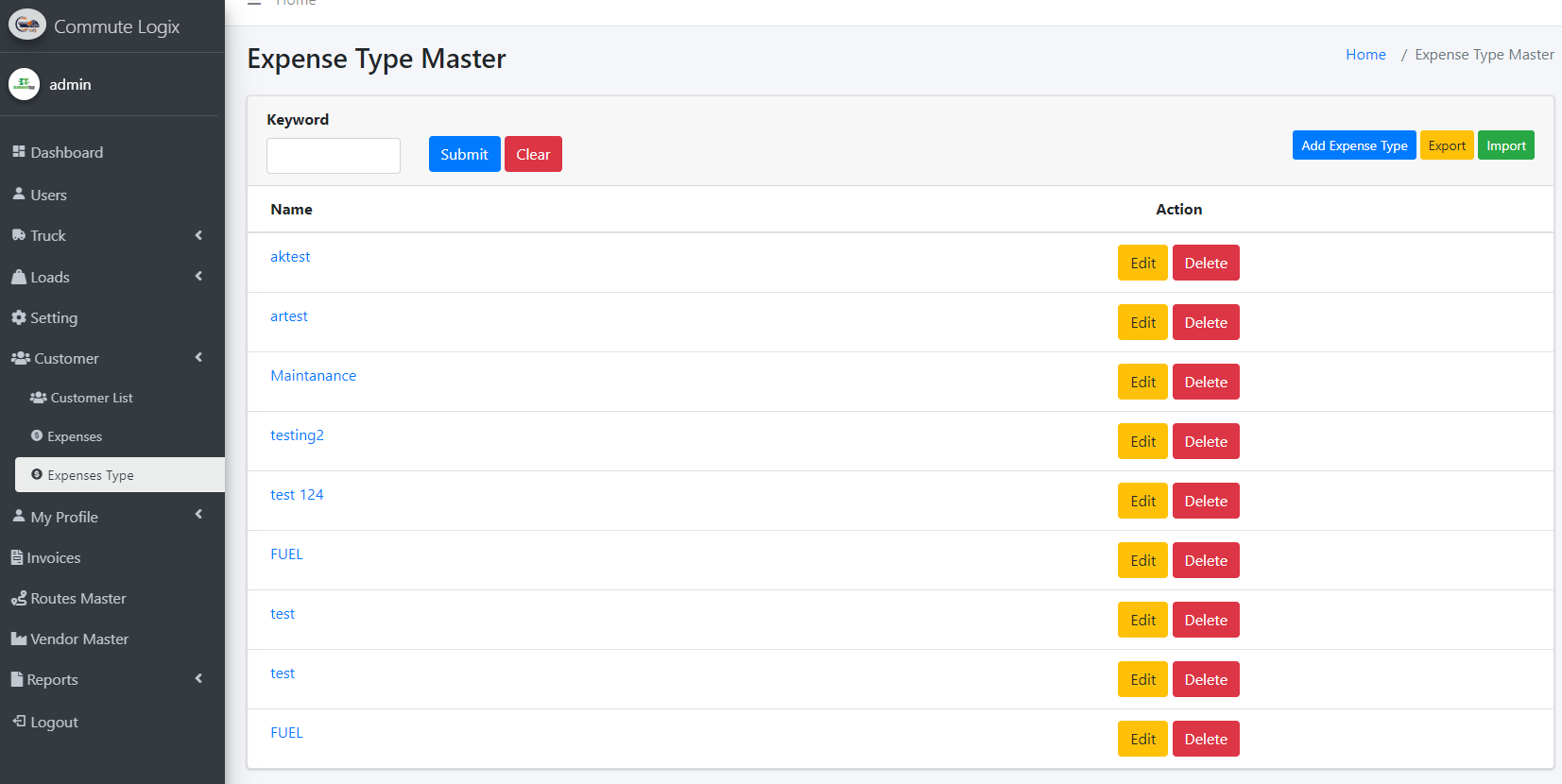Click the Commute Logix logo icon
This screenshot has height=784, width=1562.
(26, 25)
